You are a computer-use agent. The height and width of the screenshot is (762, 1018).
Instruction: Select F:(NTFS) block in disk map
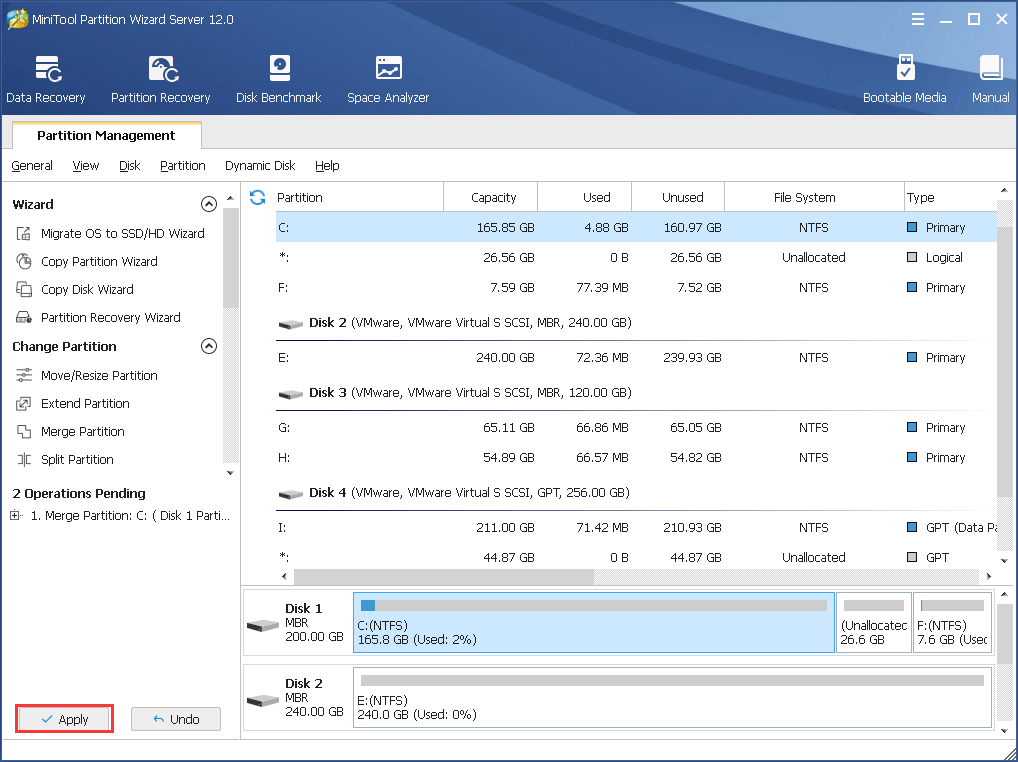(x=952, y=622)
